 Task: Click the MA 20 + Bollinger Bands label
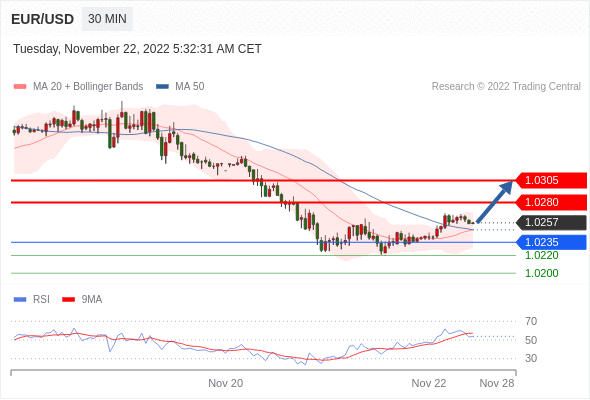tap(88, 87)
